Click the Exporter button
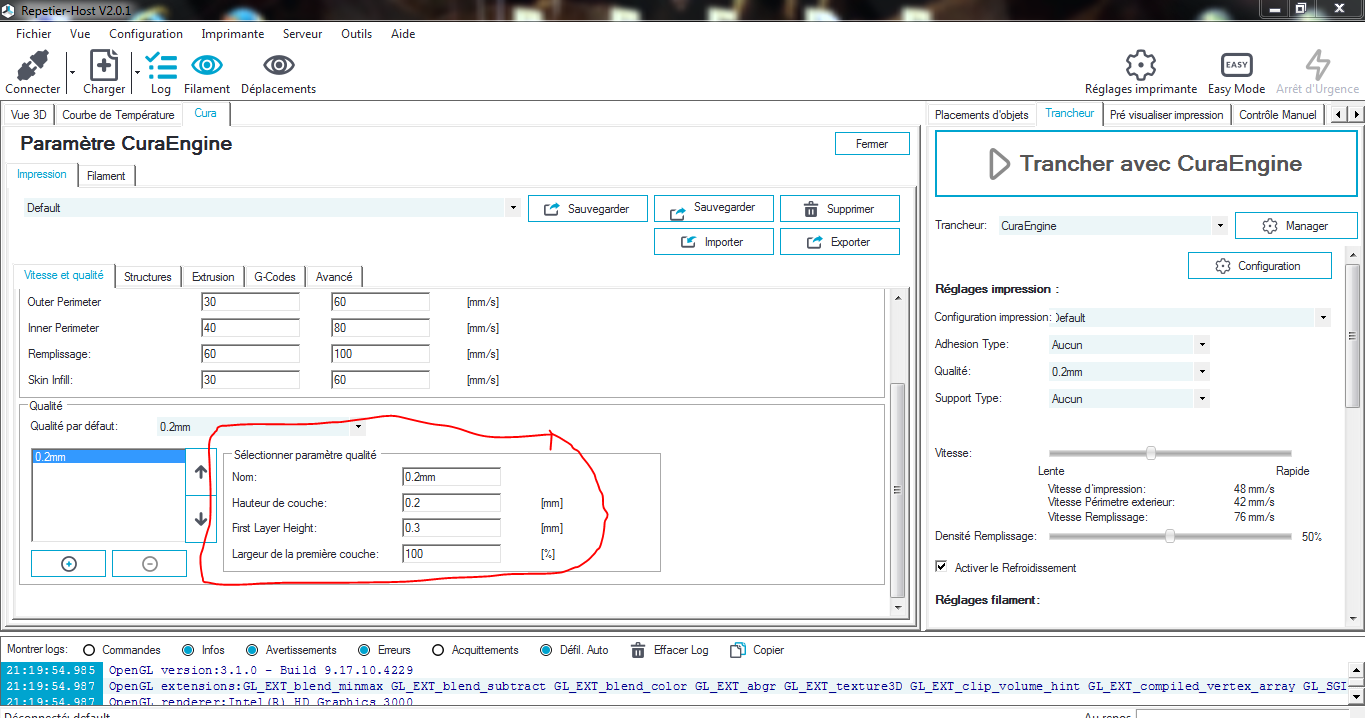Viewport: 1365px width, 718px height. coord(840,242)
